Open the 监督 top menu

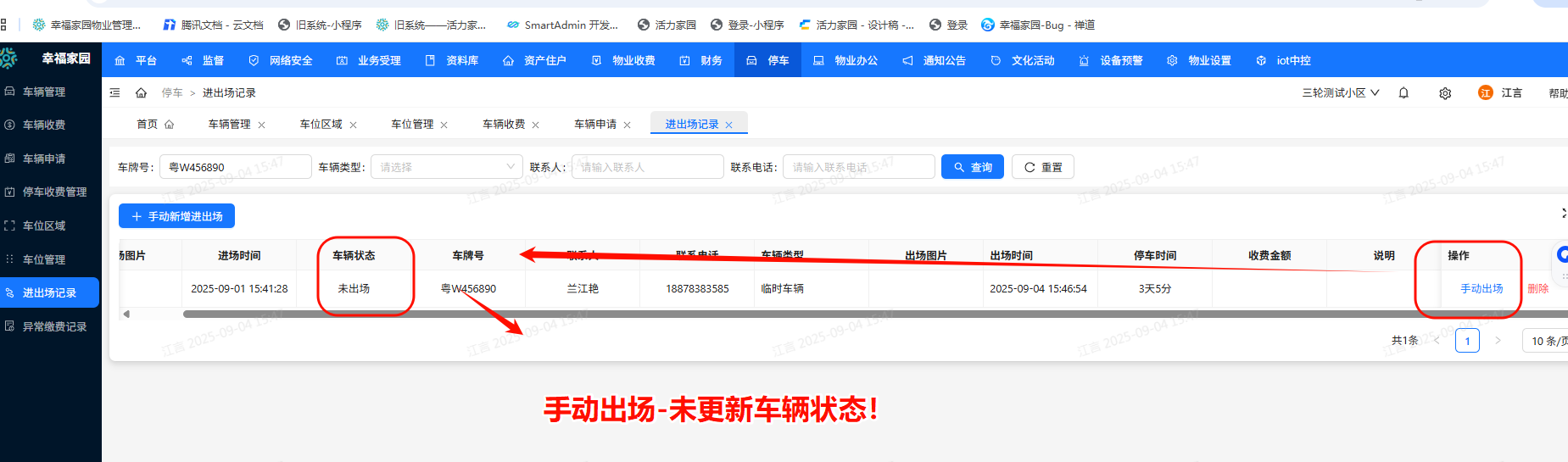[x=203, y=60]
